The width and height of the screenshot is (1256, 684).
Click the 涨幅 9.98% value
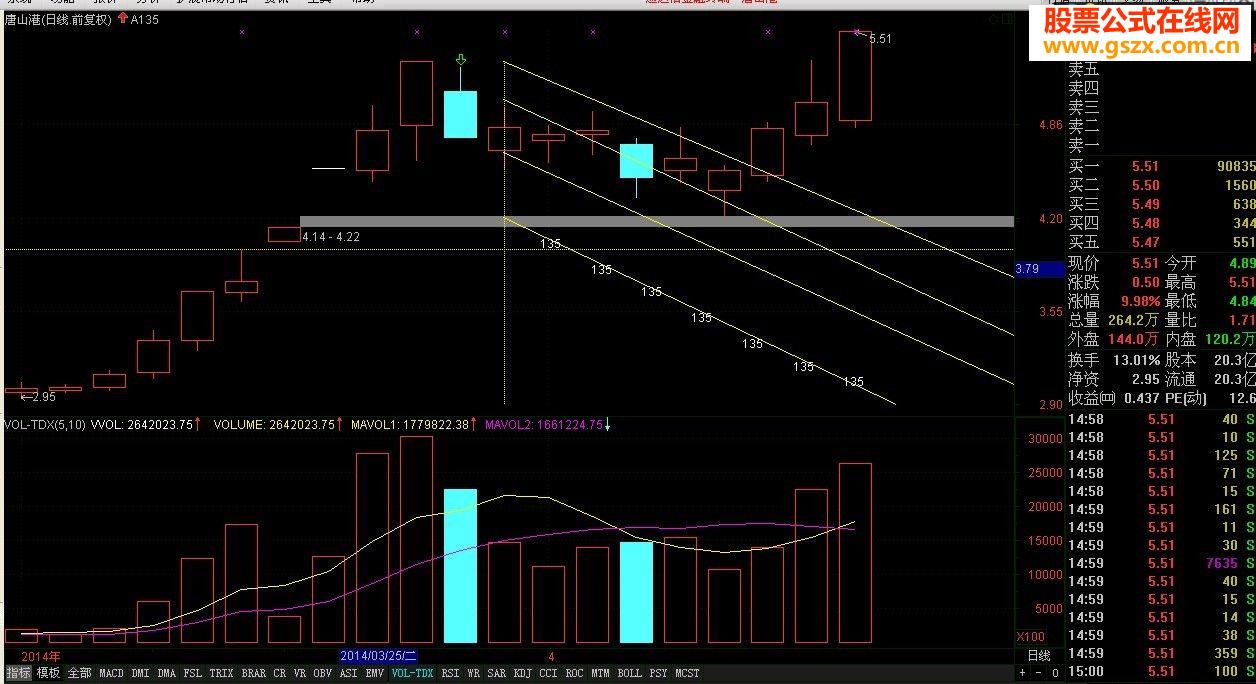1139,301
